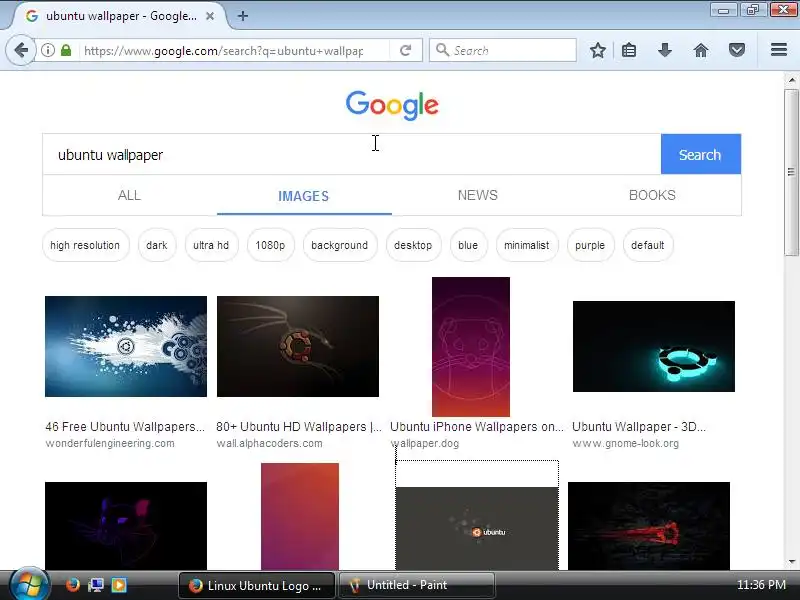Image resolution: width=800 pixels, height=600 pixels.
Task: Choose the minimalist filter chip
Action: tap(527, 245)
